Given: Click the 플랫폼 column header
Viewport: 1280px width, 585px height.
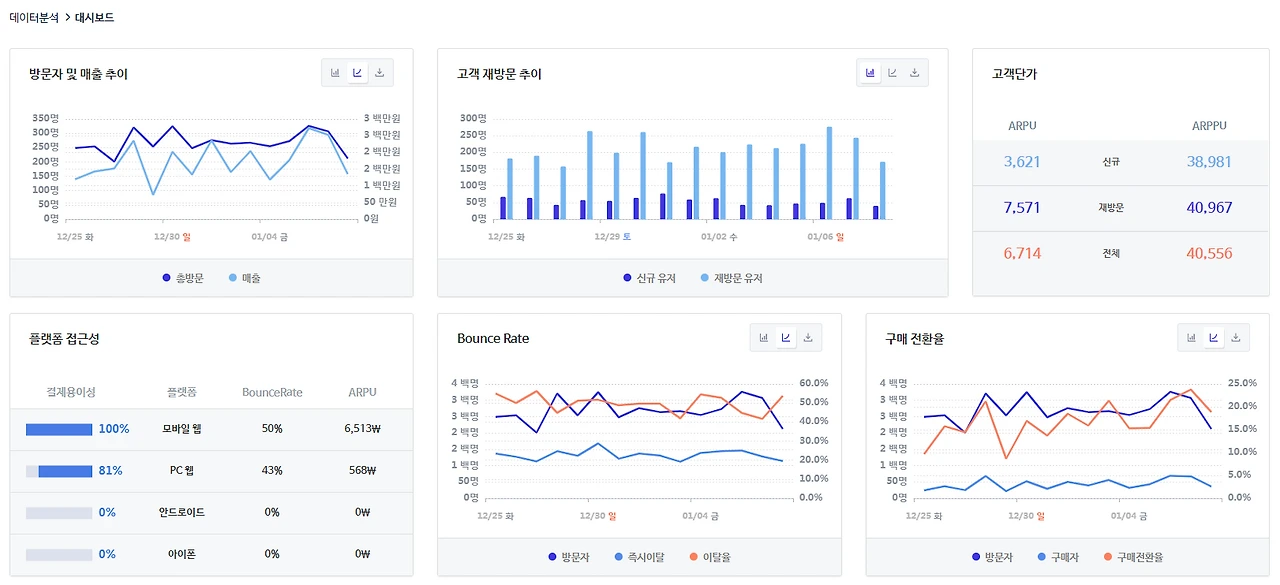Looking at the screenshot, I should [182, 392].
